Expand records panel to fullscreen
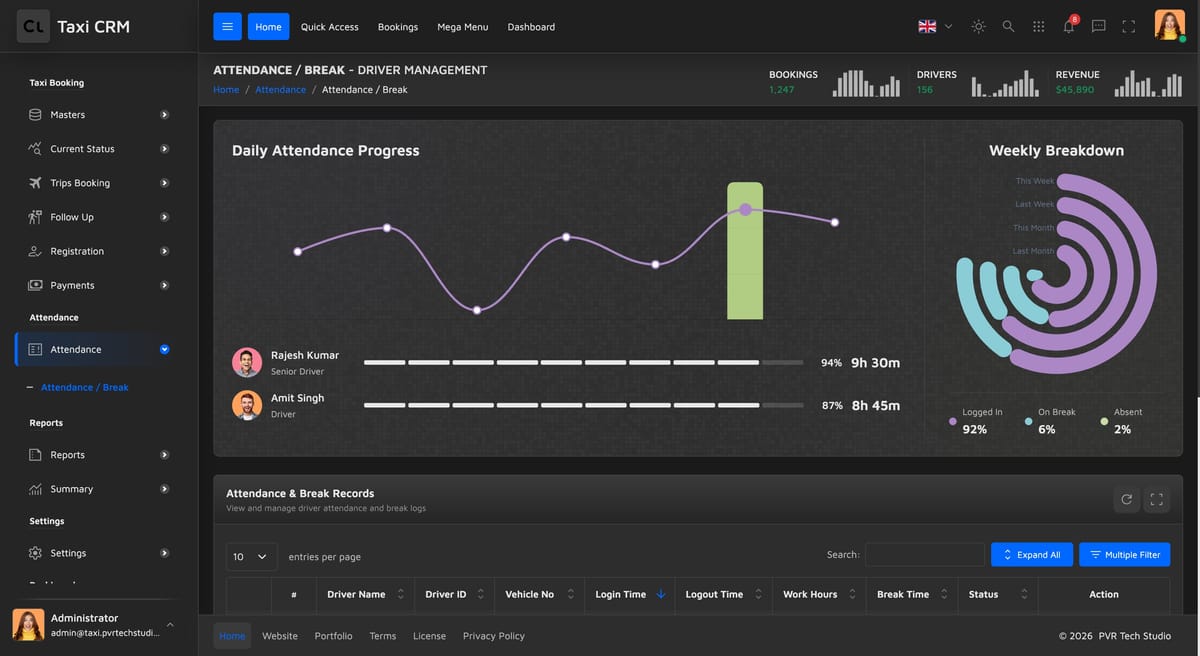 click(1157, 499)
